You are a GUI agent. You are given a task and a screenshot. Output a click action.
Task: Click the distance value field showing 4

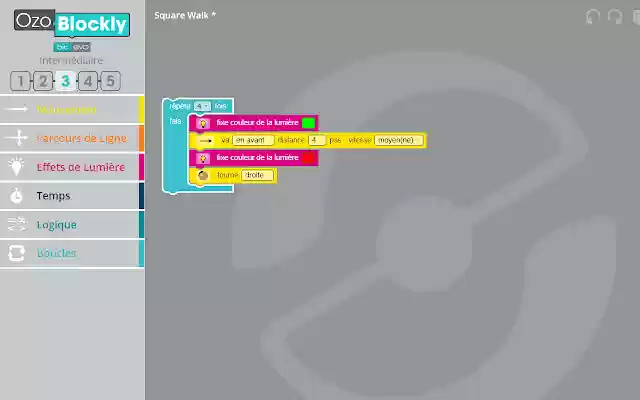coord(317,140)
